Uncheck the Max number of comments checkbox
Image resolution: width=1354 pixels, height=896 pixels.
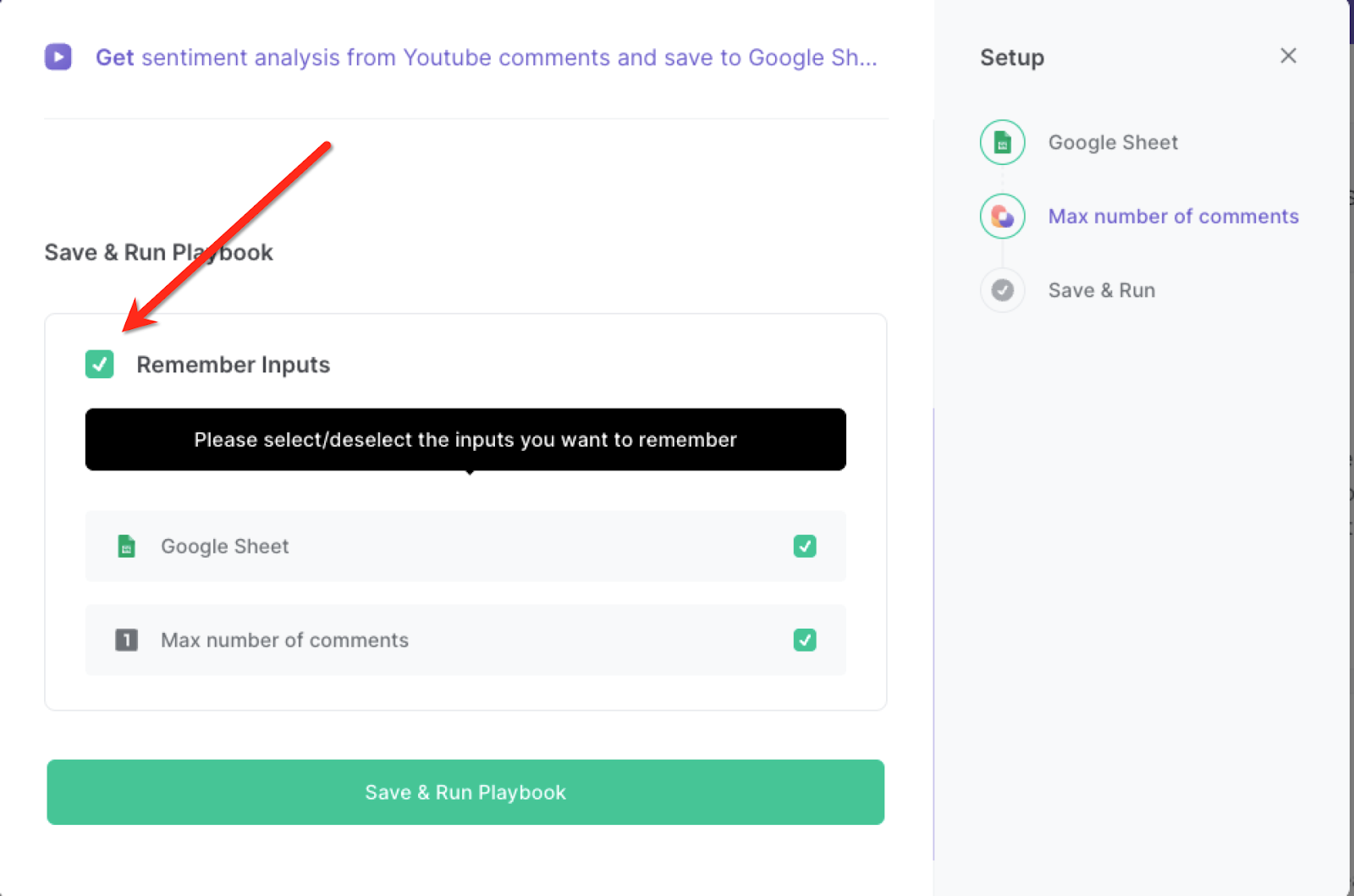pyautogui.click(x=805, y=640)
